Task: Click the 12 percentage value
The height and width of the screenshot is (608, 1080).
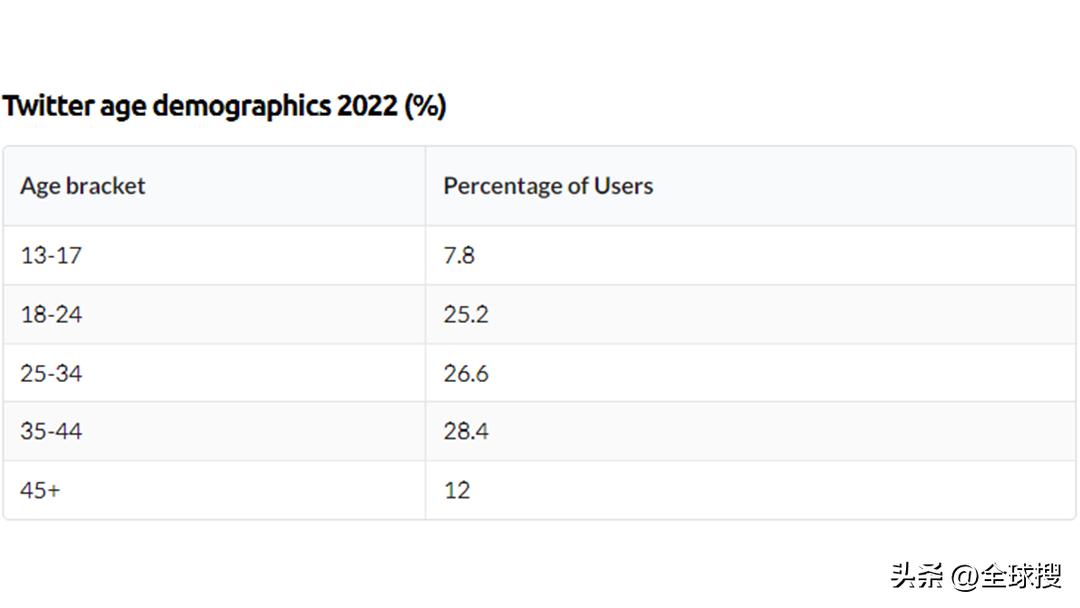Action: click(457, 490)
